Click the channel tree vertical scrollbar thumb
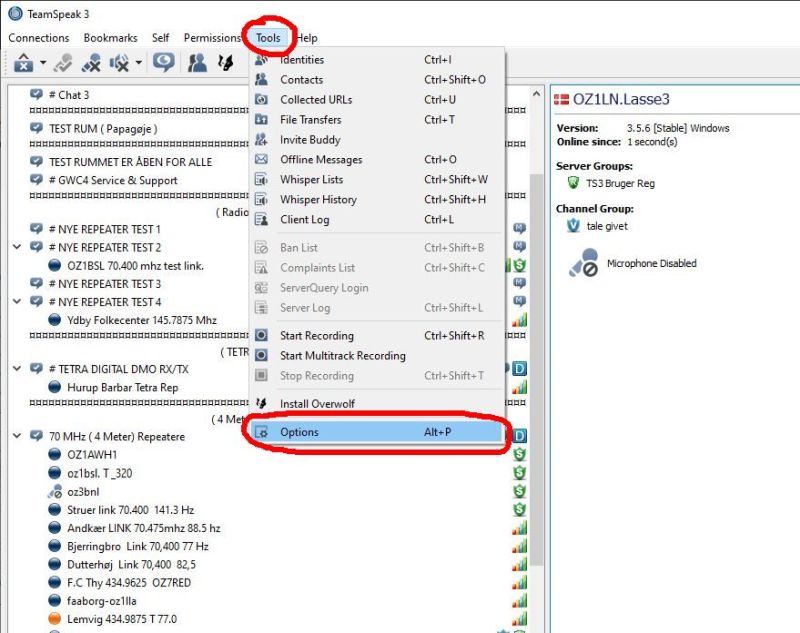Image resolution: width=800 pixels, height=633 pixels. [536, 368]
